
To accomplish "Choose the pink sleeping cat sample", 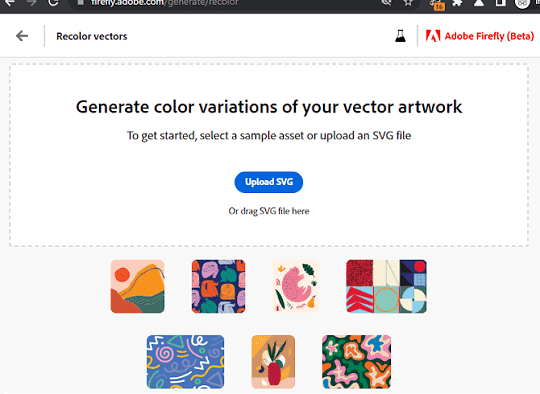I will point(296,287).
